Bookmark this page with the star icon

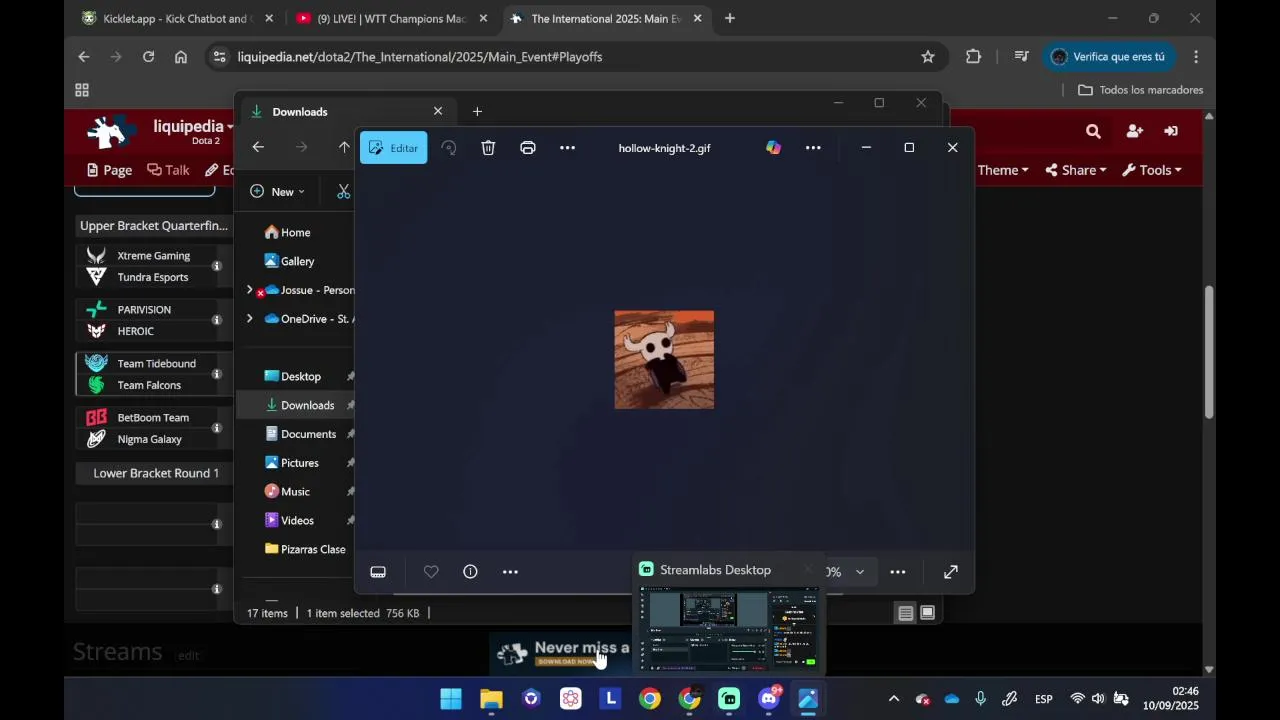(928, 57)
